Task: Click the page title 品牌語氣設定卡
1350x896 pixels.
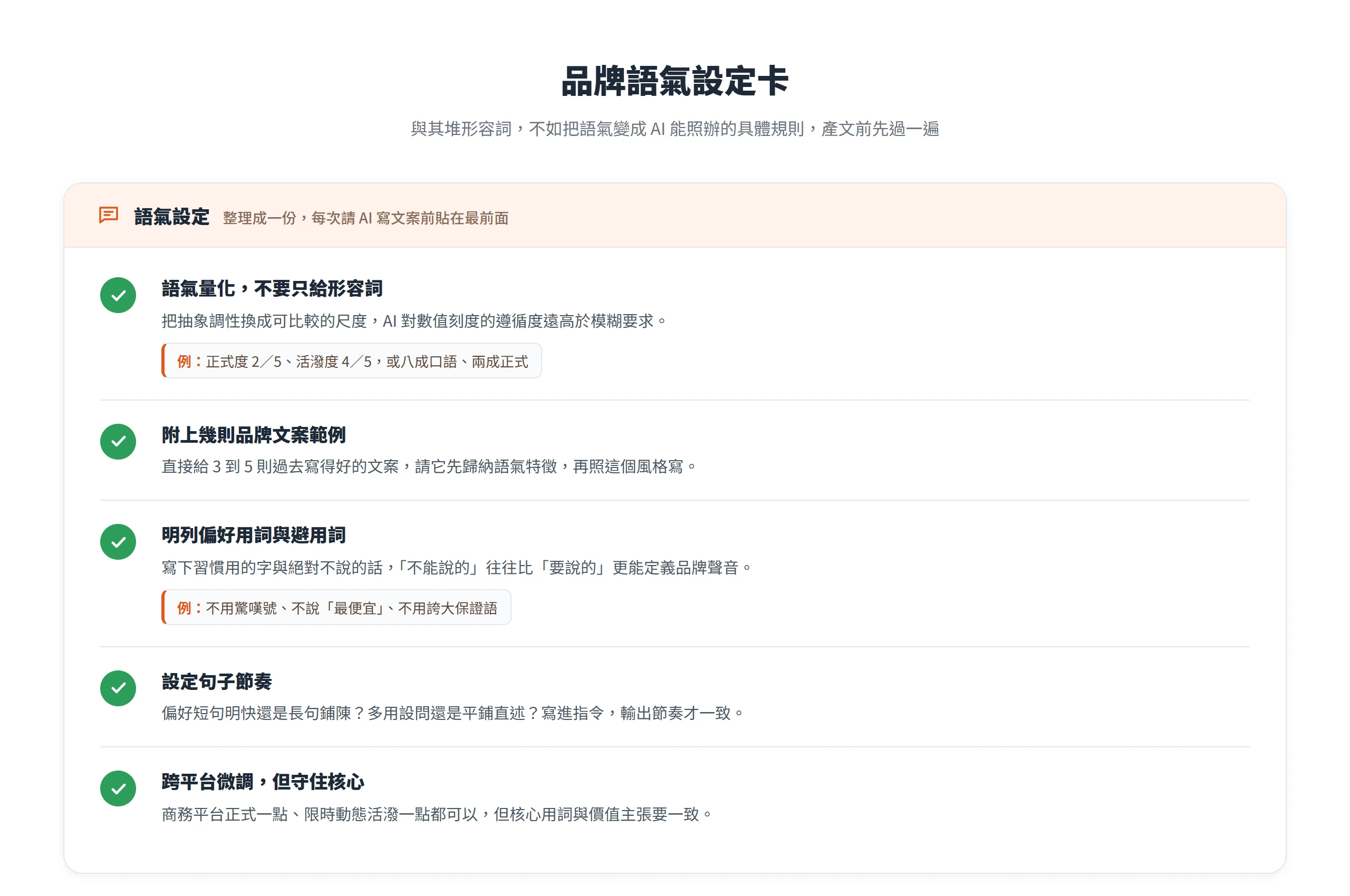Action: (x=674, y=81)
